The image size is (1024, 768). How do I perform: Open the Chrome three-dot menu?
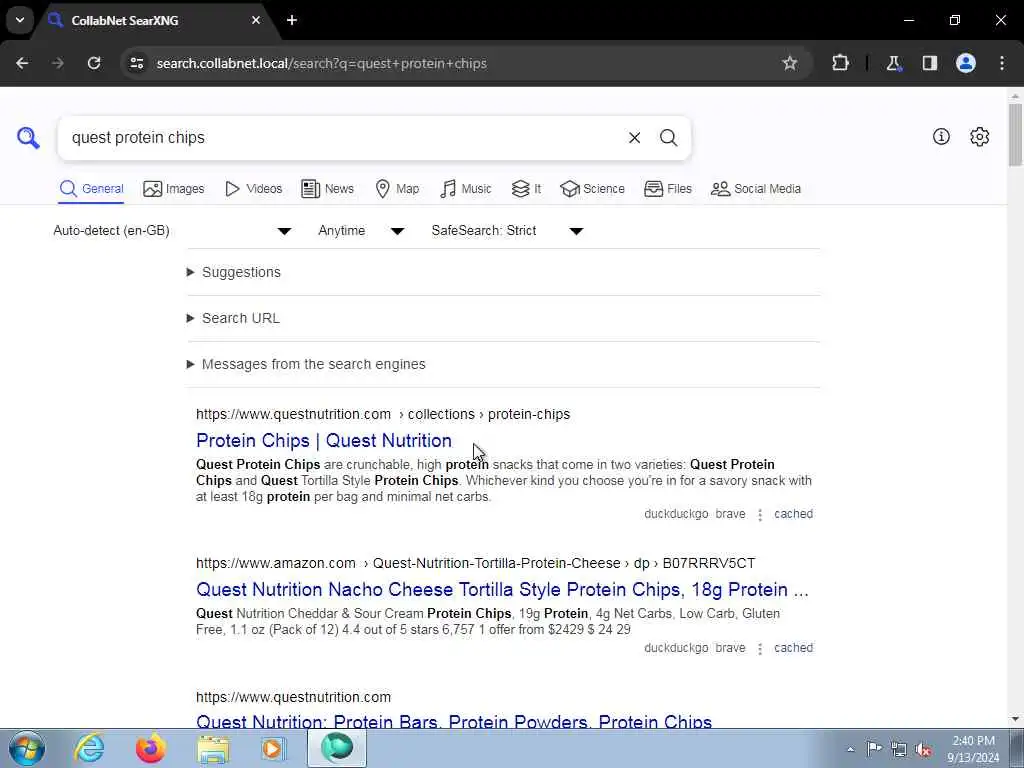click(x=1002, y=63)
